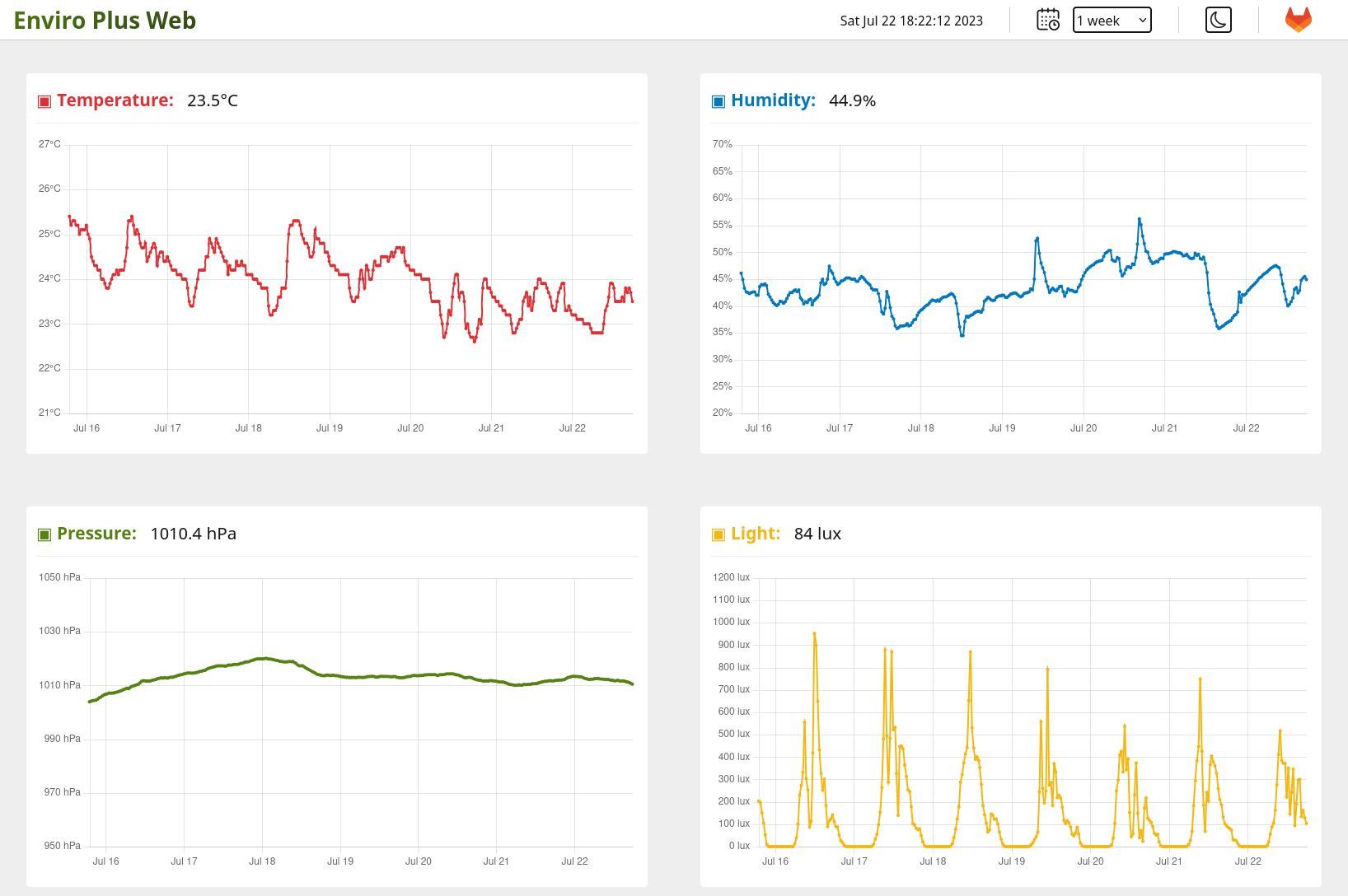Click the humidity peak near 56%

[1140, 219]
